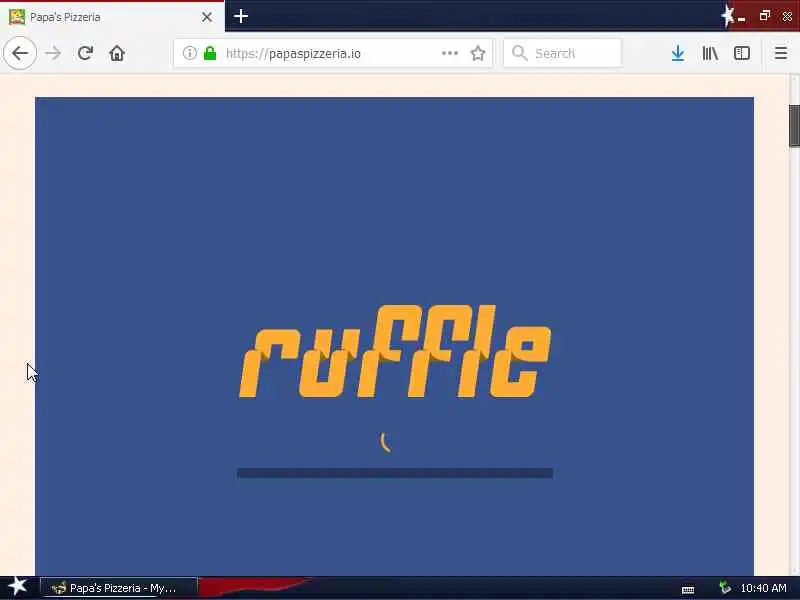
Task: Click the magnifier icon in Search box
Action: pos(519,53)
